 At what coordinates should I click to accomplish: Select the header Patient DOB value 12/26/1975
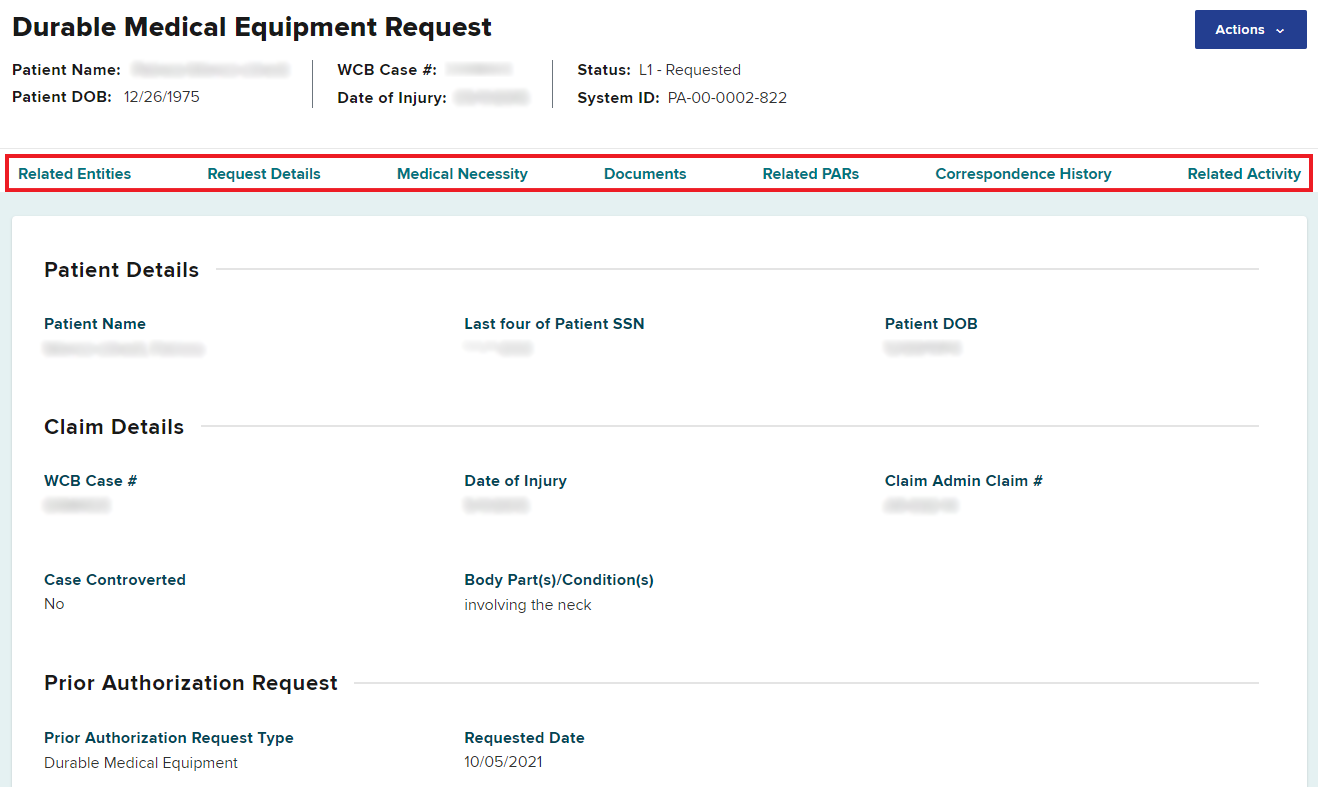pyautogui.click(x=162, y=98)
